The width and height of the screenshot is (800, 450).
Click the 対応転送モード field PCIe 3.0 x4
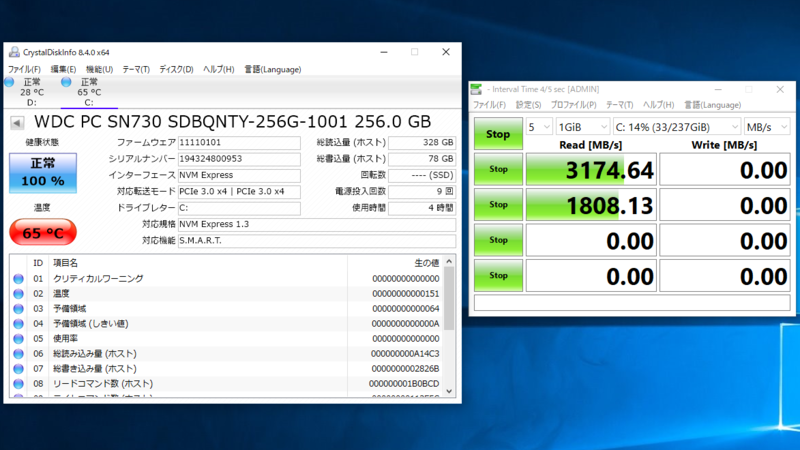click(x=239, y=191)
